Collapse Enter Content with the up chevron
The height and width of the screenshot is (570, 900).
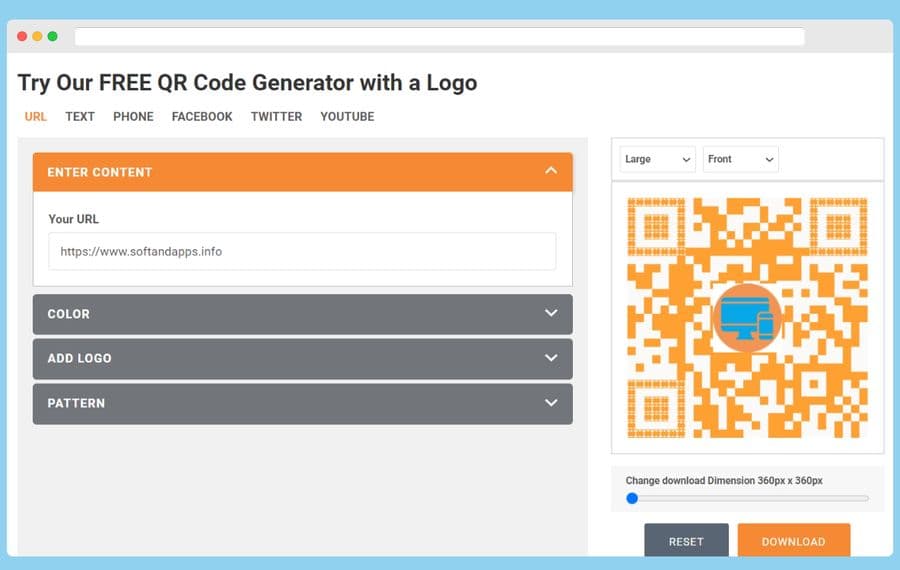tap(551, 170)
